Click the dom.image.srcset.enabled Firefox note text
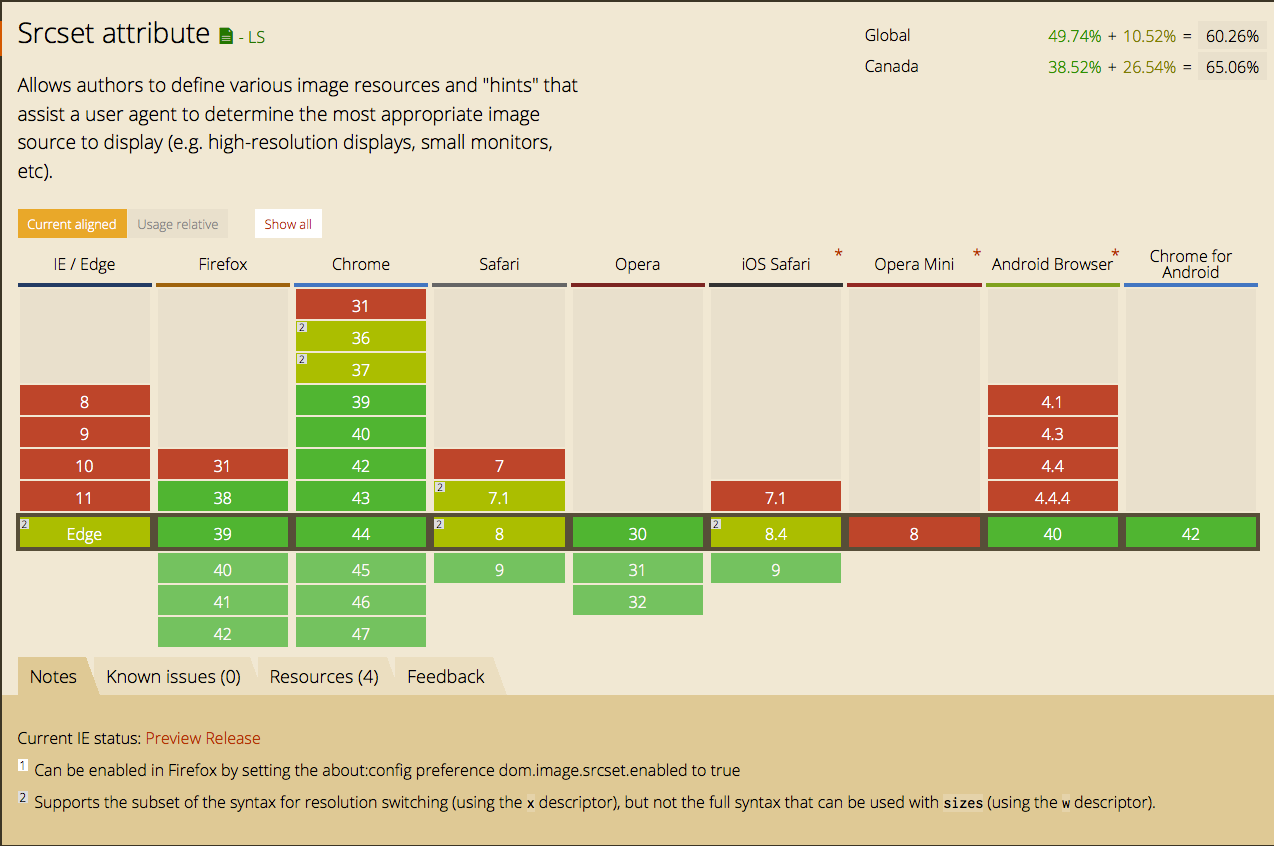 pyautogui.click(x=387, y=770)
